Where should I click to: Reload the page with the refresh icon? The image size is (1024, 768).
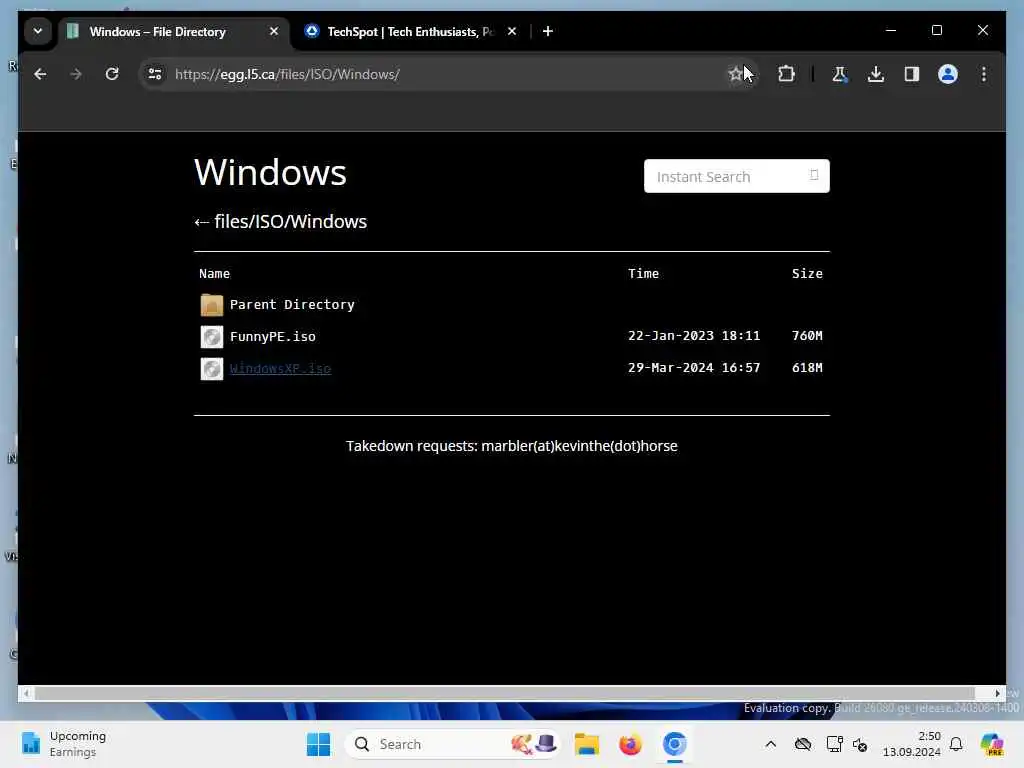(112, 74)
